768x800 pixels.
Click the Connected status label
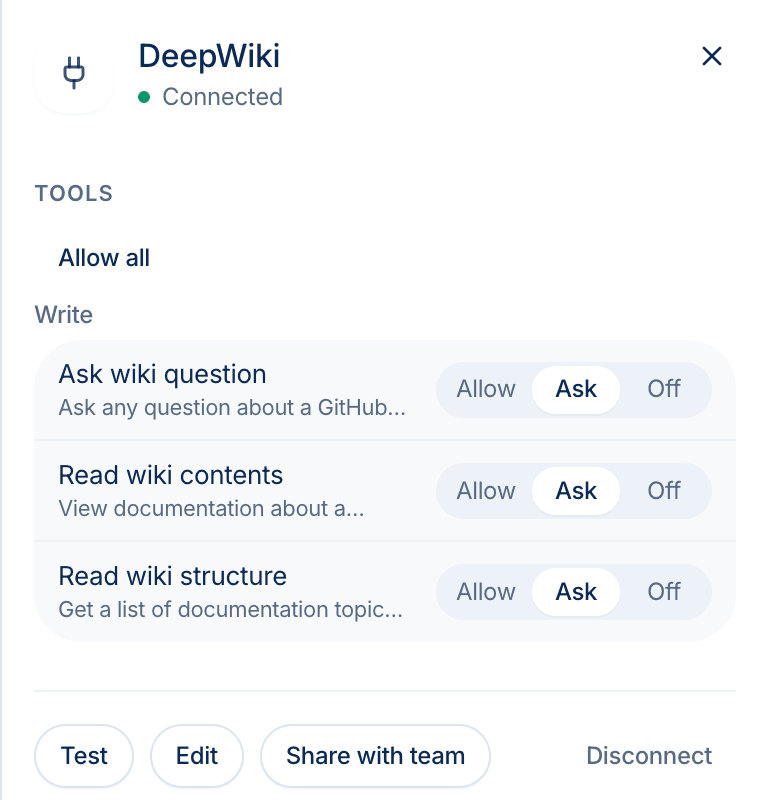pyautogui.click(x=222, y=97)
